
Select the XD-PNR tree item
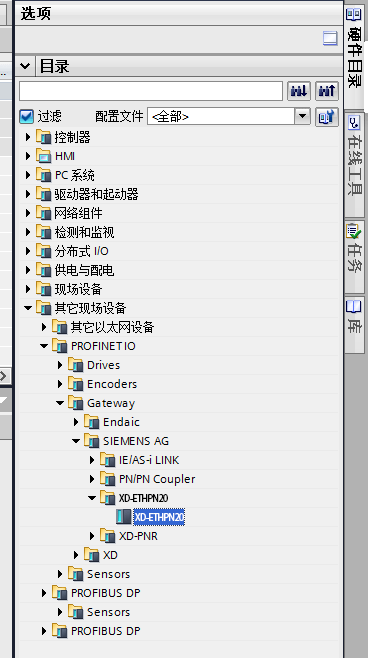[x=138, y=536]
